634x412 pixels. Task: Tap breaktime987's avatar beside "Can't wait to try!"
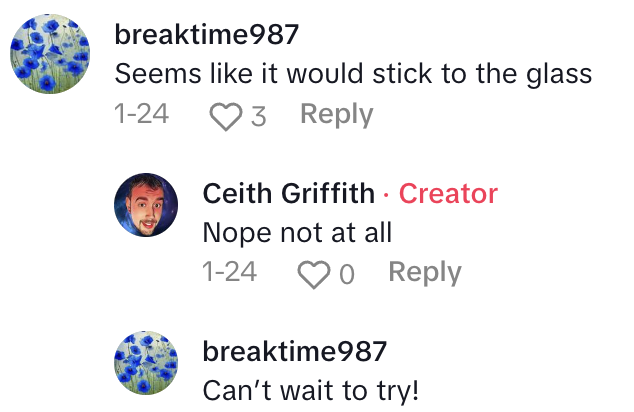pos(146,363)
